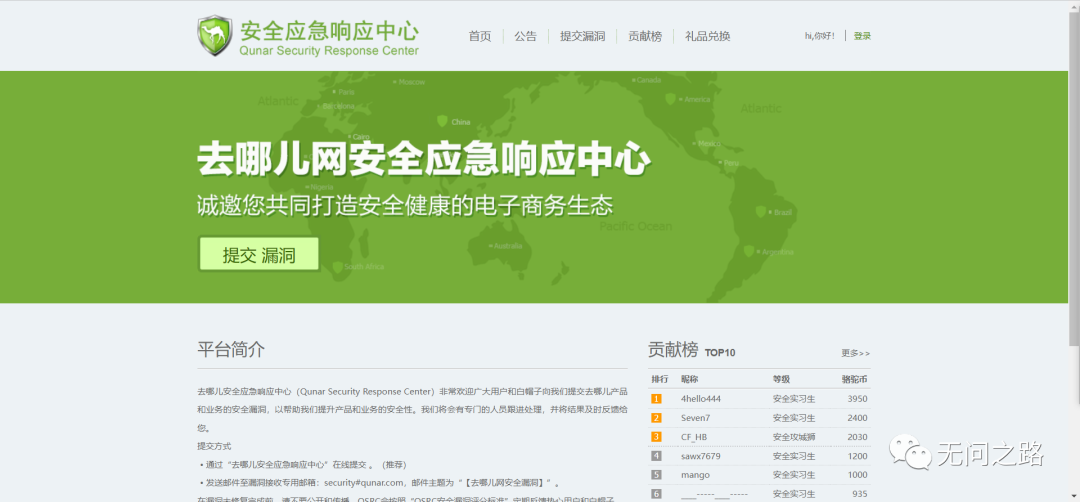Click the 安全实习生 level in mango row

coord(794,475)
